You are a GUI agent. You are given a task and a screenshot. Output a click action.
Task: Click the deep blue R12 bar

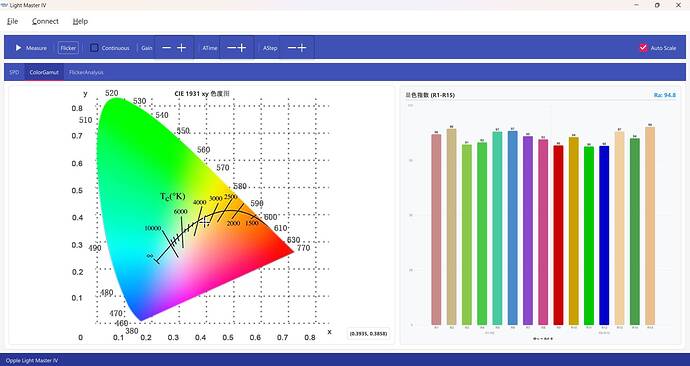(x=604, y=235)
